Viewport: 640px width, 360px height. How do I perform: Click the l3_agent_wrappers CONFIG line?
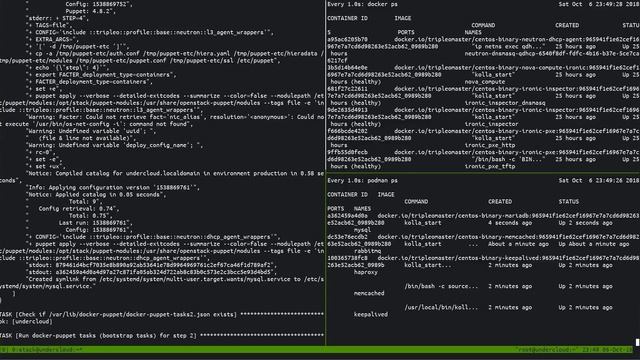coord(150,32)
